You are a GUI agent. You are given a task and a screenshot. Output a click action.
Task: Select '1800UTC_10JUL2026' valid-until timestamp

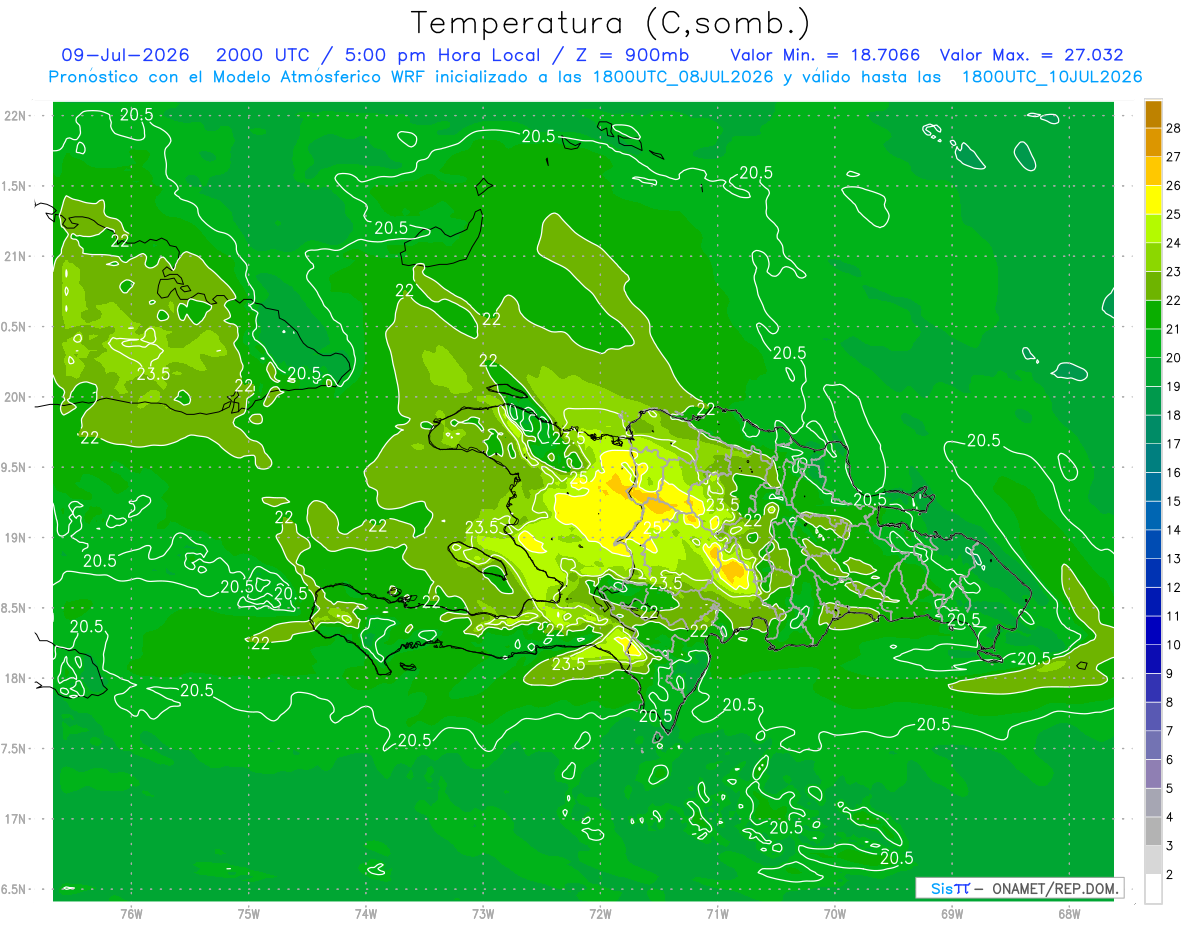[x=1052, y=77]
